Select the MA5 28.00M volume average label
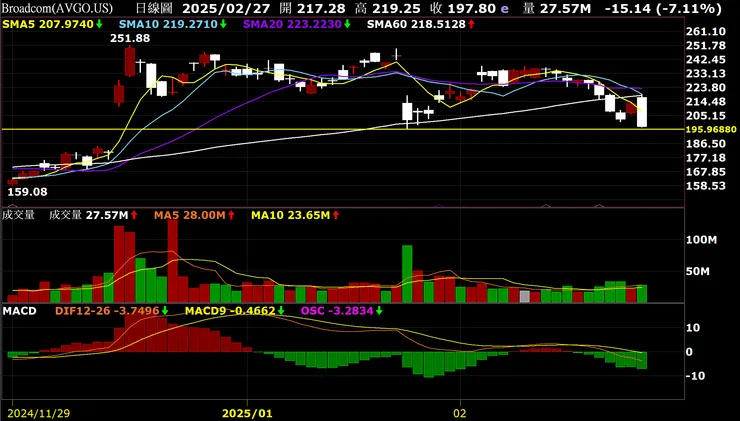The image size is (740, 421). click(x=190, y=215)
